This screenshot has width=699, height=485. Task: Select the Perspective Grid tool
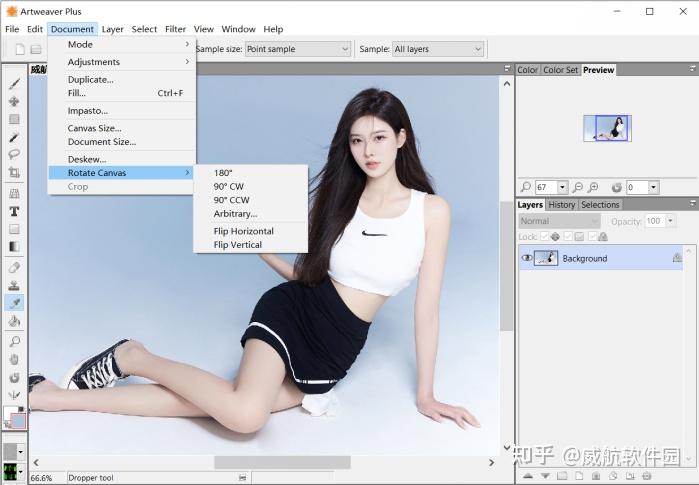click(14, 193)
